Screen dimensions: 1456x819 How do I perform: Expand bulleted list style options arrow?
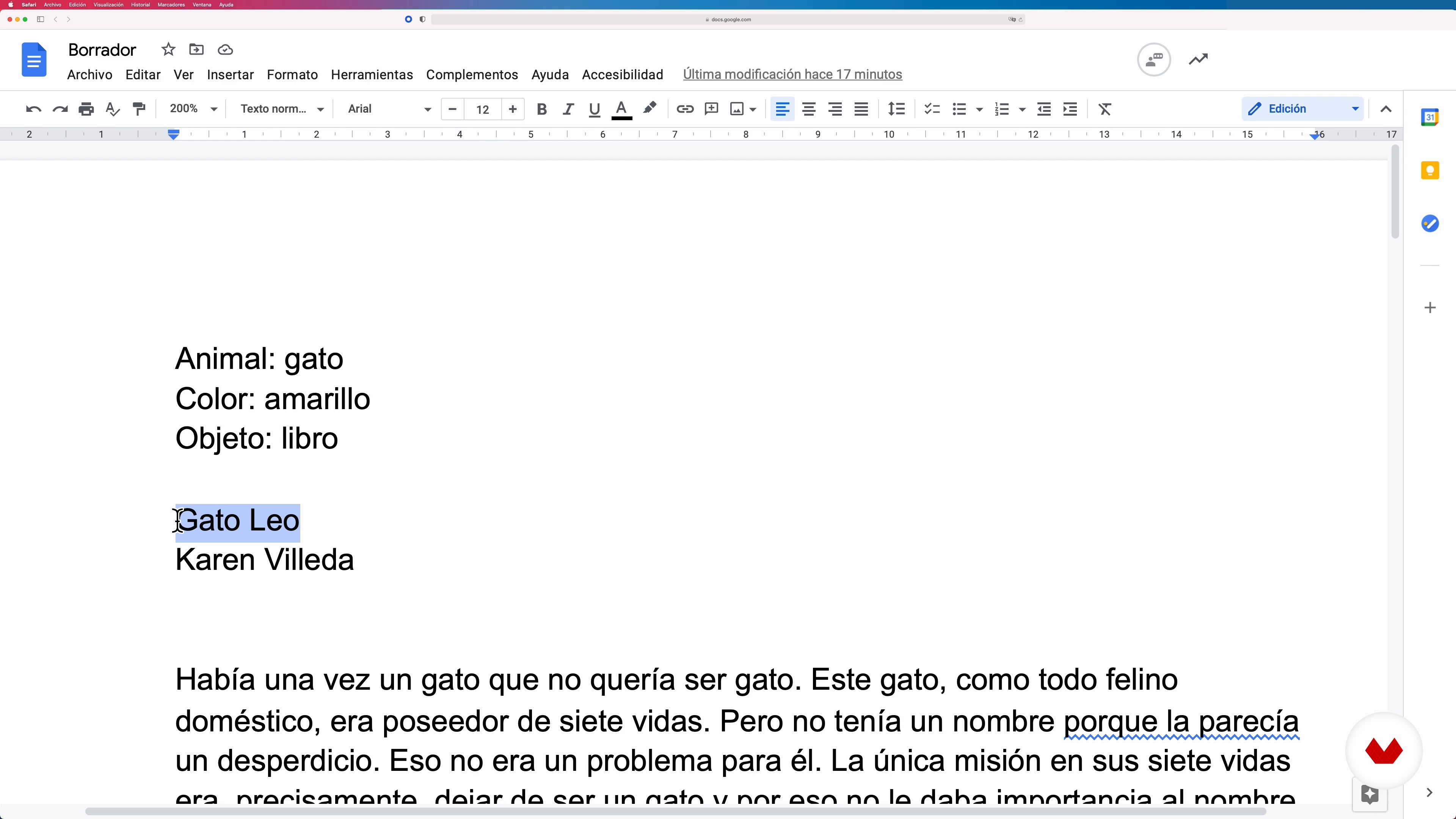click(x=979, y=110)
